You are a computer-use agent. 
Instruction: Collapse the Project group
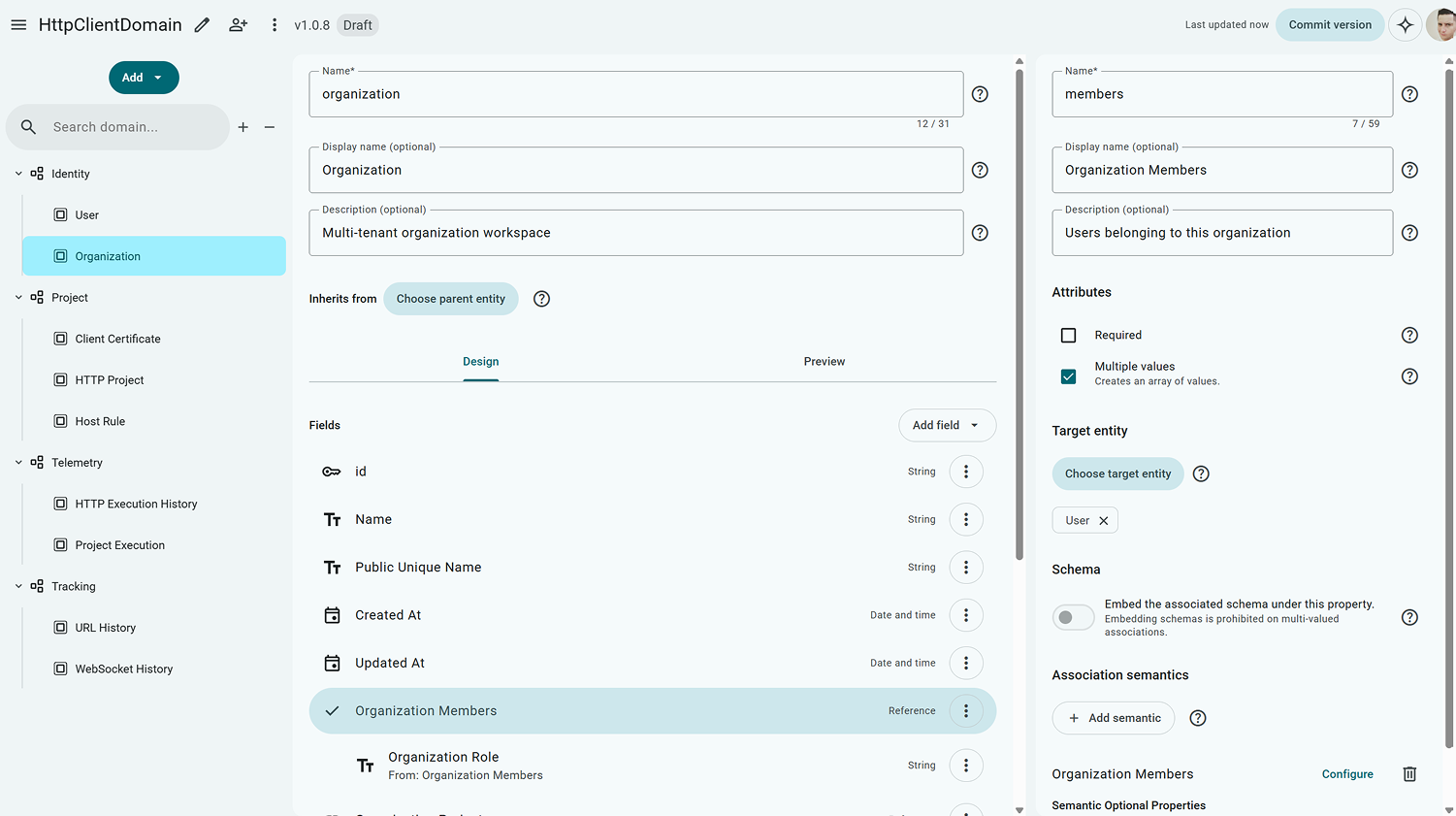[18, 298]
